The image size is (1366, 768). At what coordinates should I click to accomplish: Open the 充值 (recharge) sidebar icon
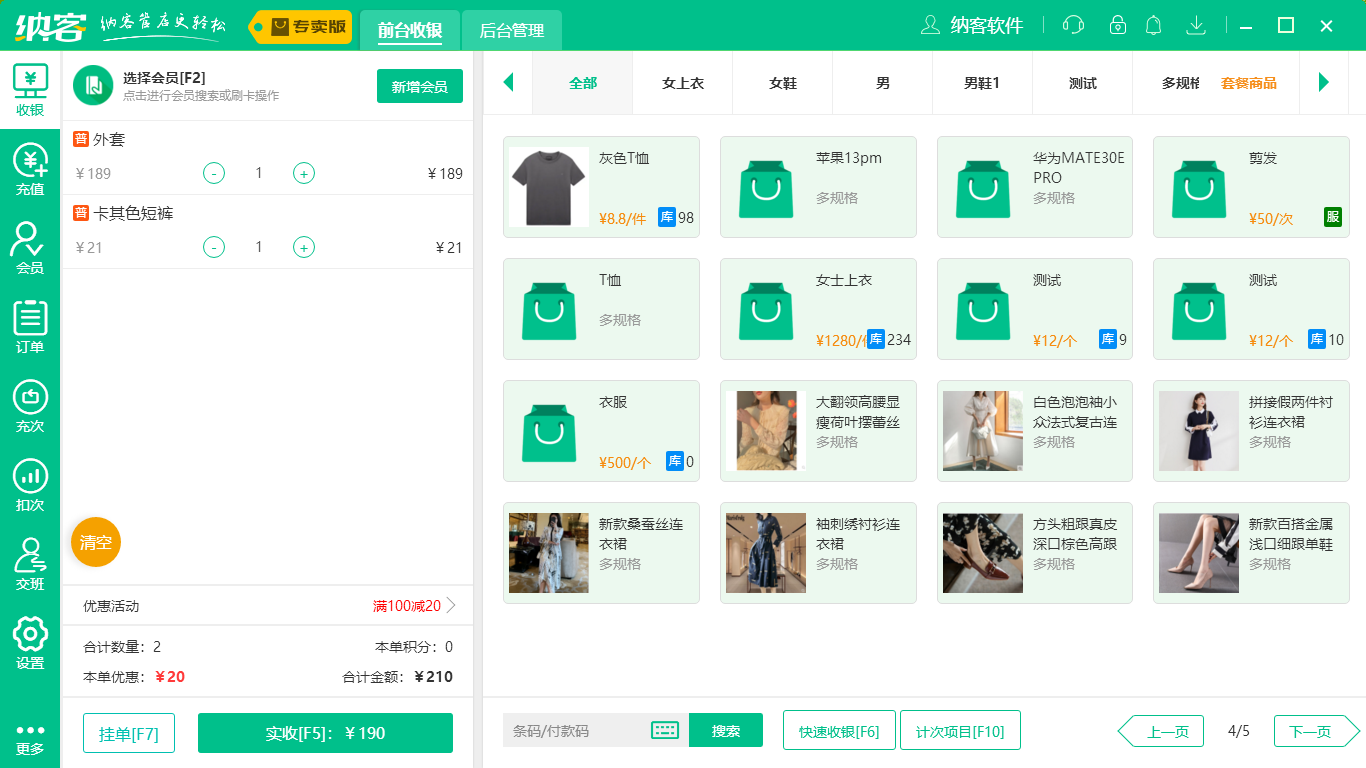click(30, 168)
